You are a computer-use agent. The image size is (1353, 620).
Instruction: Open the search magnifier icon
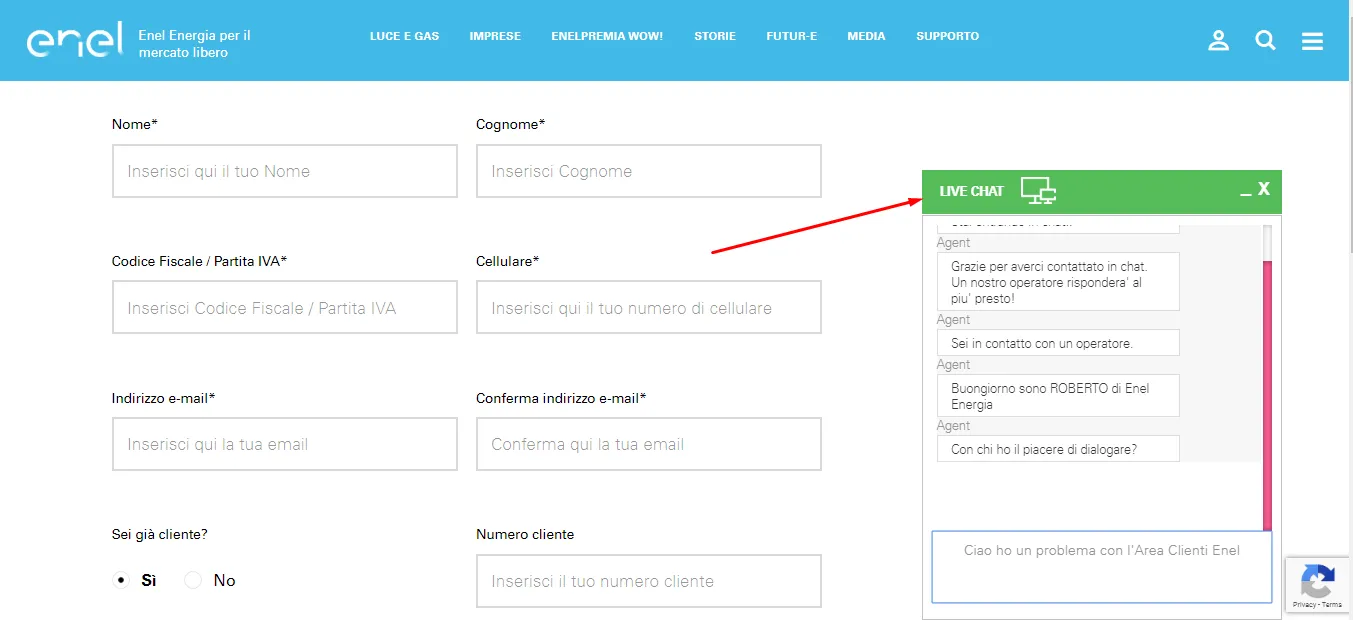coord(1265,41)
